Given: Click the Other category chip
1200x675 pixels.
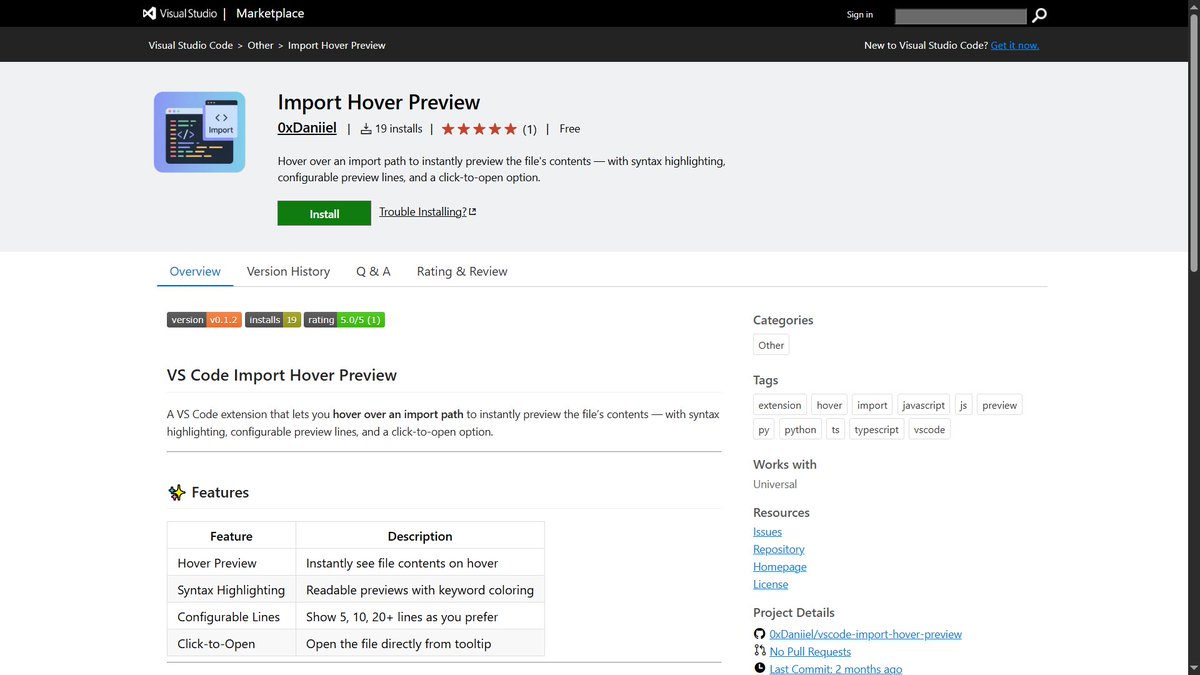Looking at the screenshot, I should pos(771,345).
